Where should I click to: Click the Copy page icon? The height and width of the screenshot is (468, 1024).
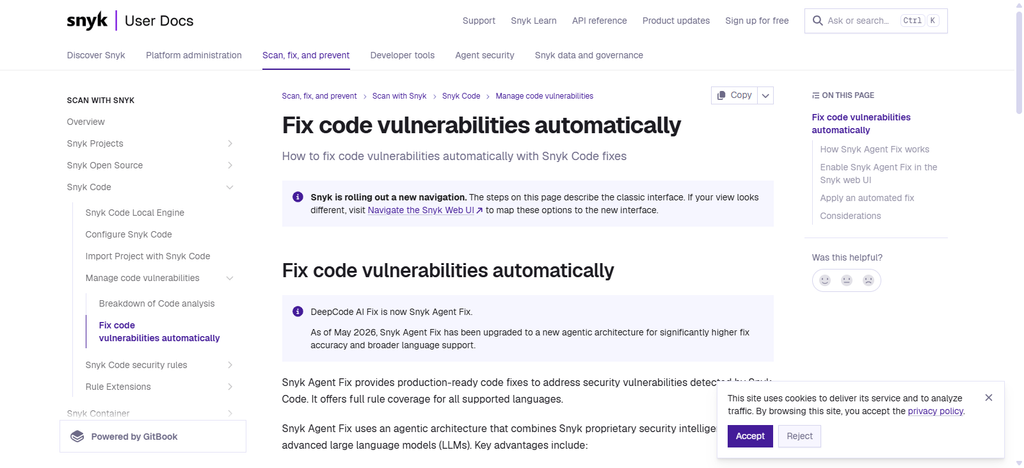click(x=721, y=95)
